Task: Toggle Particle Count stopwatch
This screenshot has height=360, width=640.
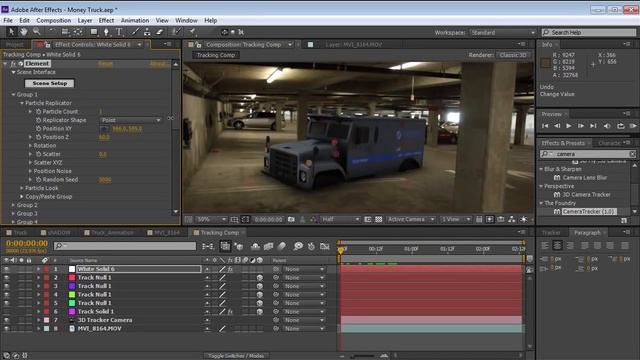Action: click(38, 111)
